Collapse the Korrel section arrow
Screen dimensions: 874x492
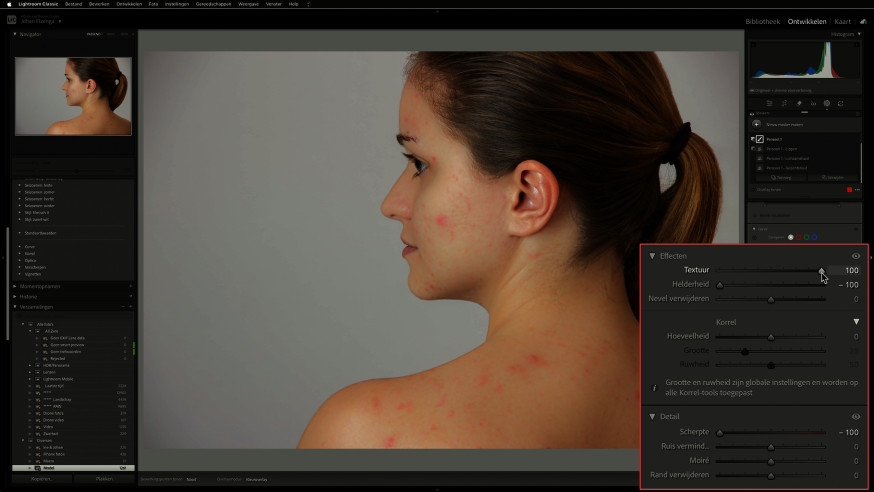click(856, 322)
